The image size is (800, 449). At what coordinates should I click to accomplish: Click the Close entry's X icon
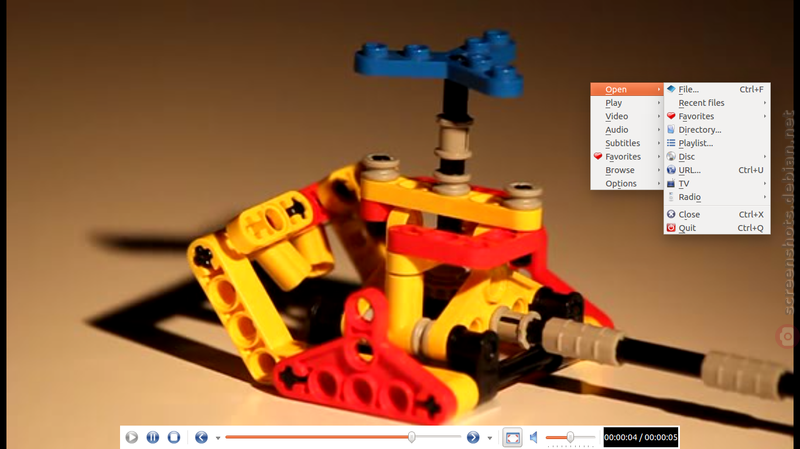(671, 214)
